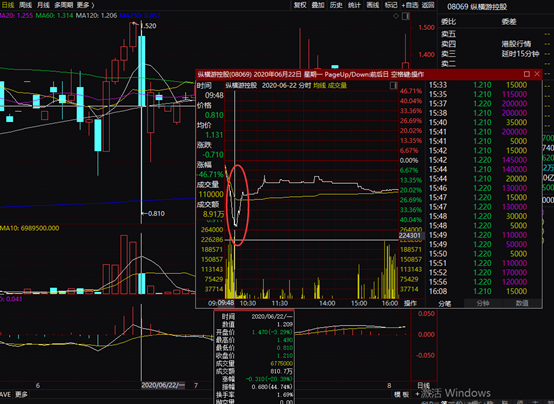The width and height of the screenshot is (554, 404).
Task: Toggle the panel icon in intraday chart header
Action: click(393, 86)
